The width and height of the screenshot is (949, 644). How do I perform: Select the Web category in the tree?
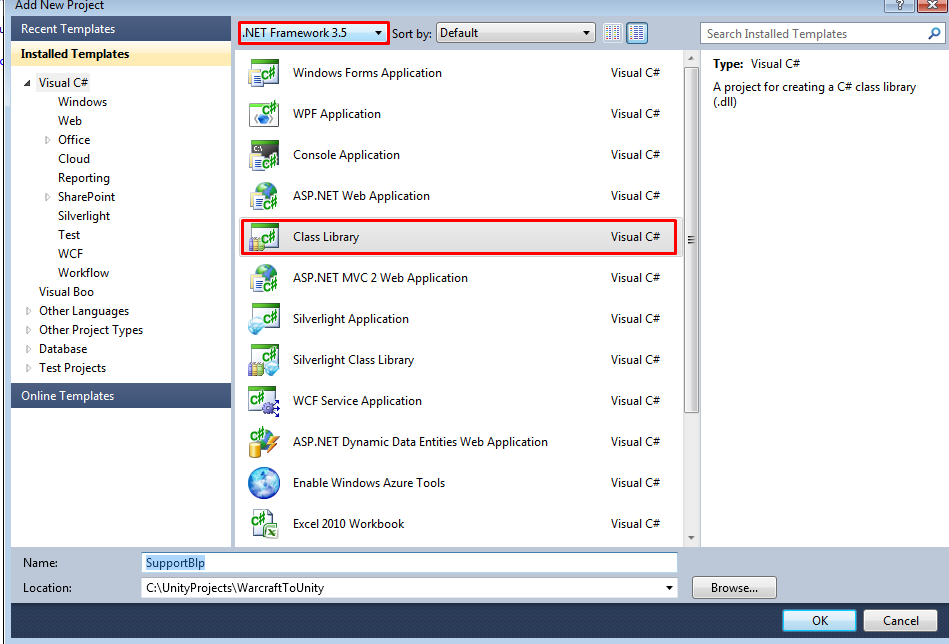70,120
